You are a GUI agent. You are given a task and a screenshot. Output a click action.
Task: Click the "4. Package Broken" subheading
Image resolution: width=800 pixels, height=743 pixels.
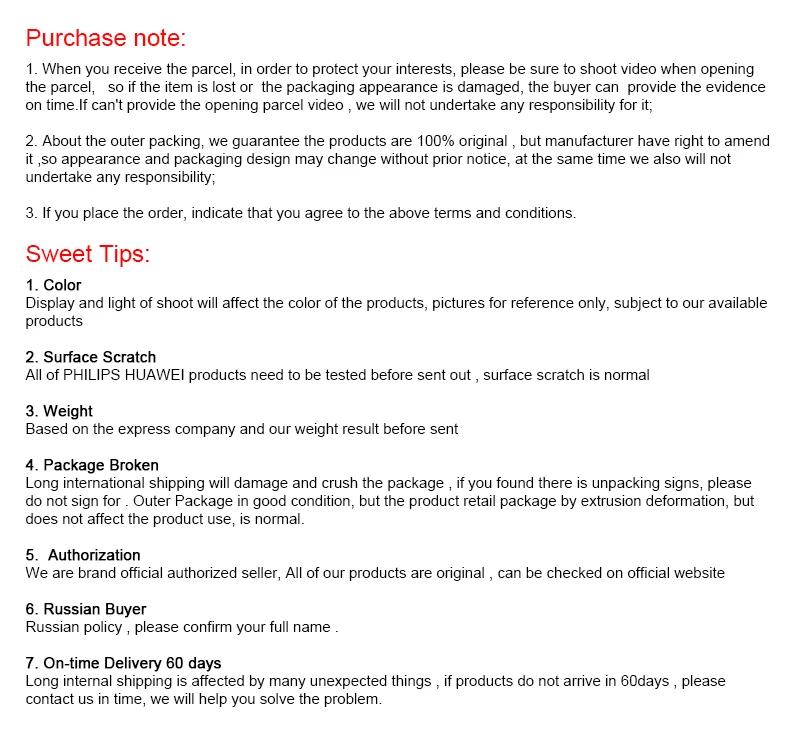(92, 465)
